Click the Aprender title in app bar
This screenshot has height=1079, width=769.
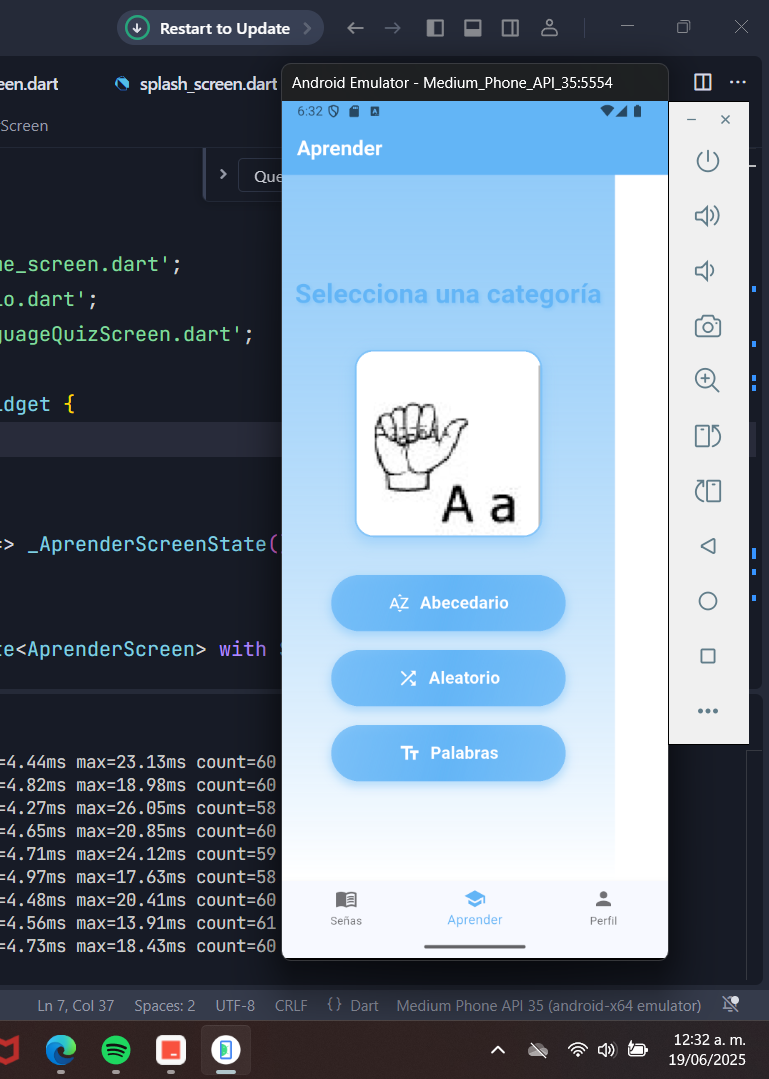(339, 149)
